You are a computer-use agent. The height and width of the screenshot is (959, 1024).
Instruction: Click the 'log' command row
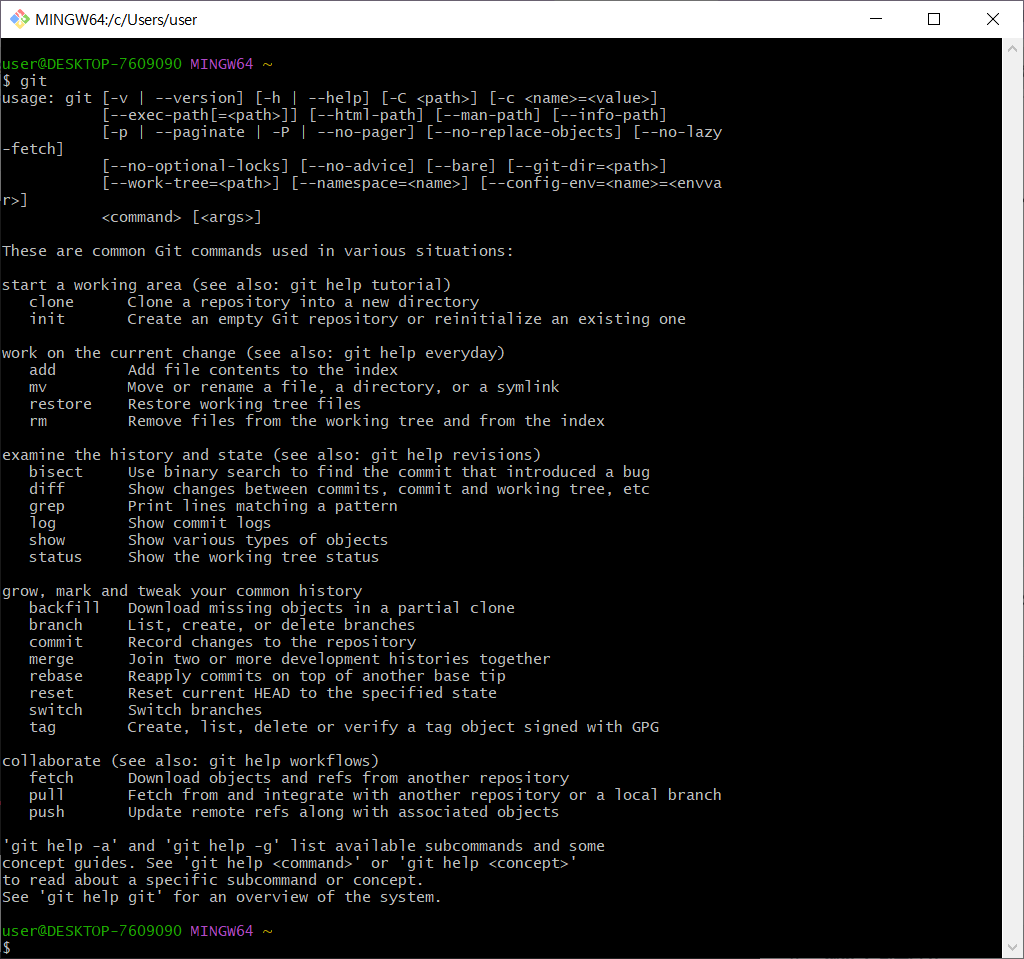coord(150,523)
